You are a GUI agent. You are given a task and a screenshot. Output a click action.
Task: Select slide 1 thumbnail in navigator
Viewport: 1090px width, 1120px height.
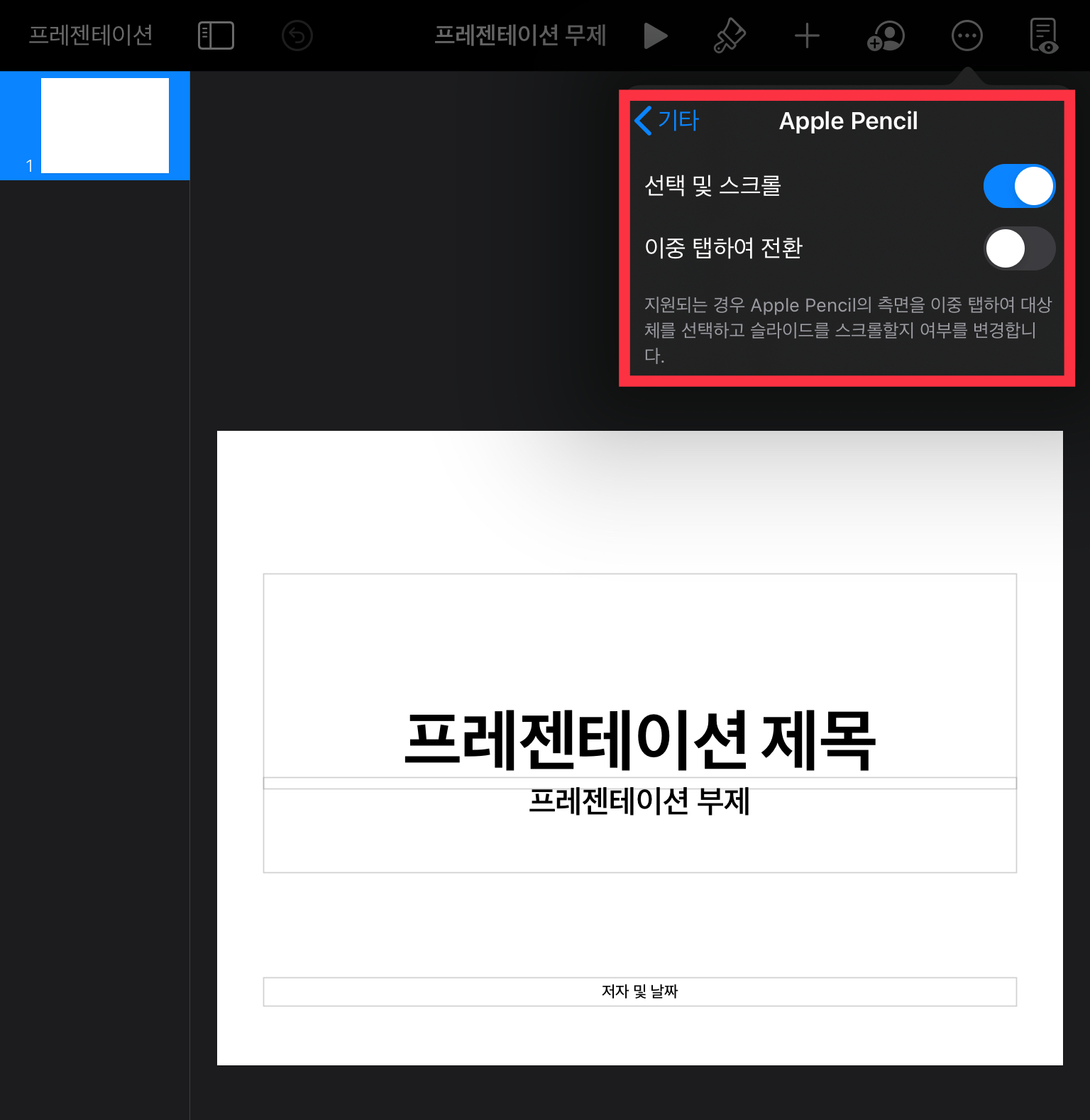(x=105, y=126)
